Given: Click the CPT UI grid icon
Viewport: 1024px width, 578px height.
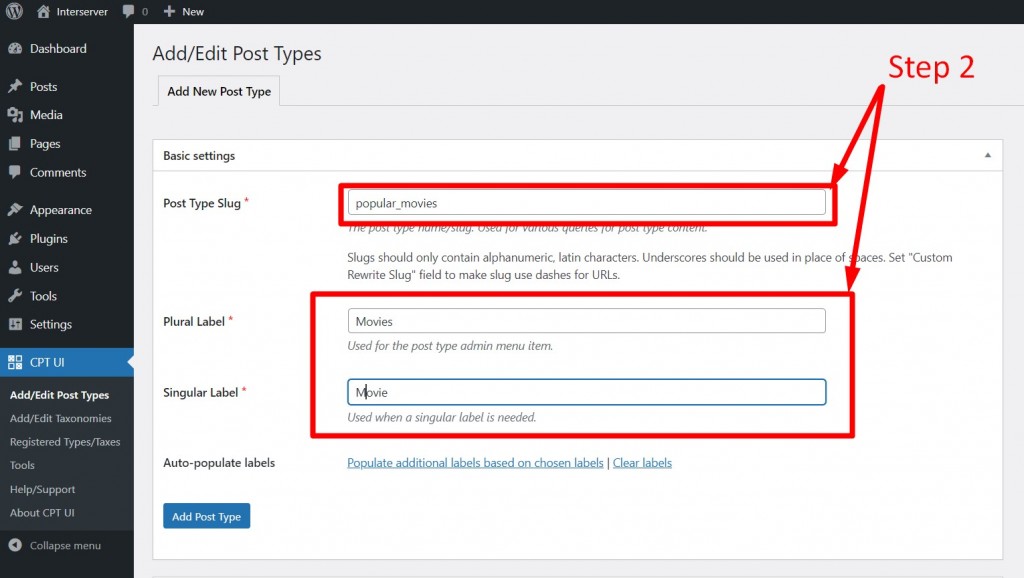Looking at the screenshot, I should click(x=15, y=362).
